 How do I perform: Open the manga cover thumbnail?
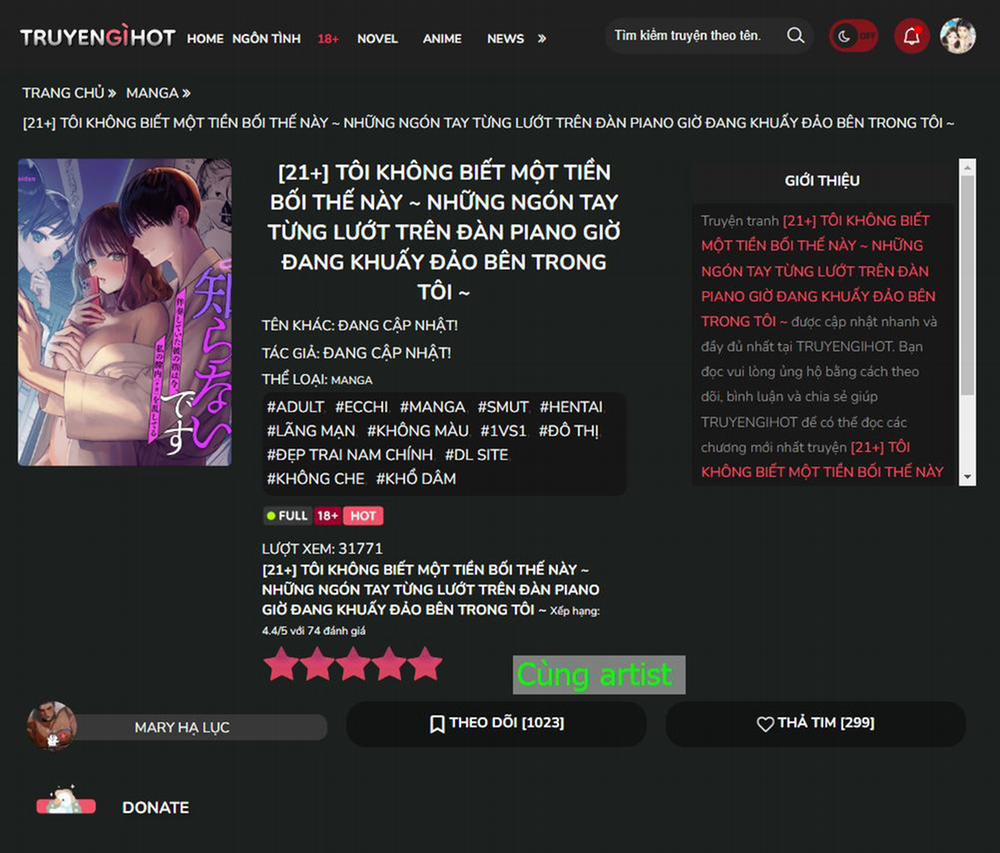tap(124, 311)
